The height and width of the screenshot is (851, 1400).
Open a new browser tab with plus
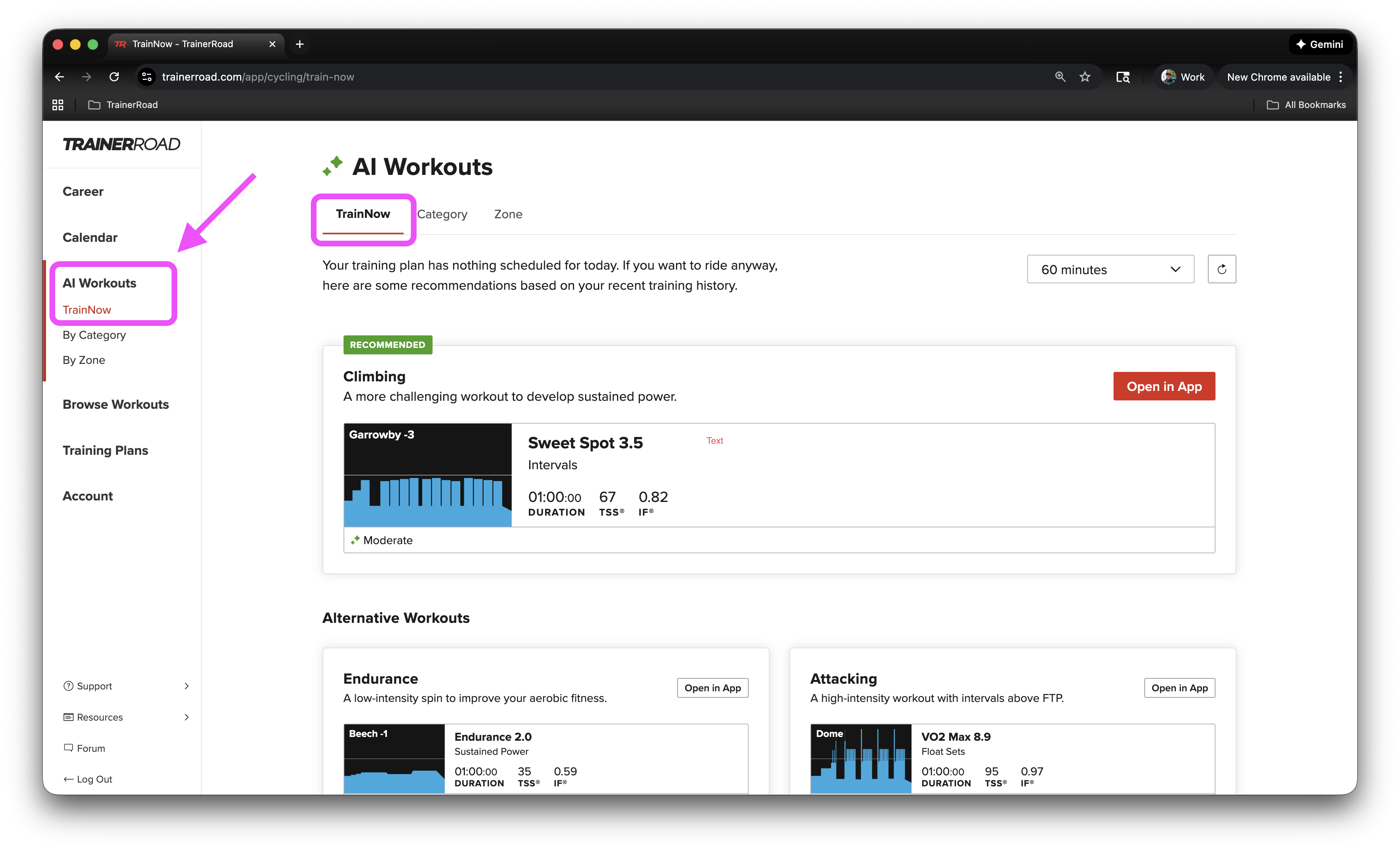click(x=299, y=44)
